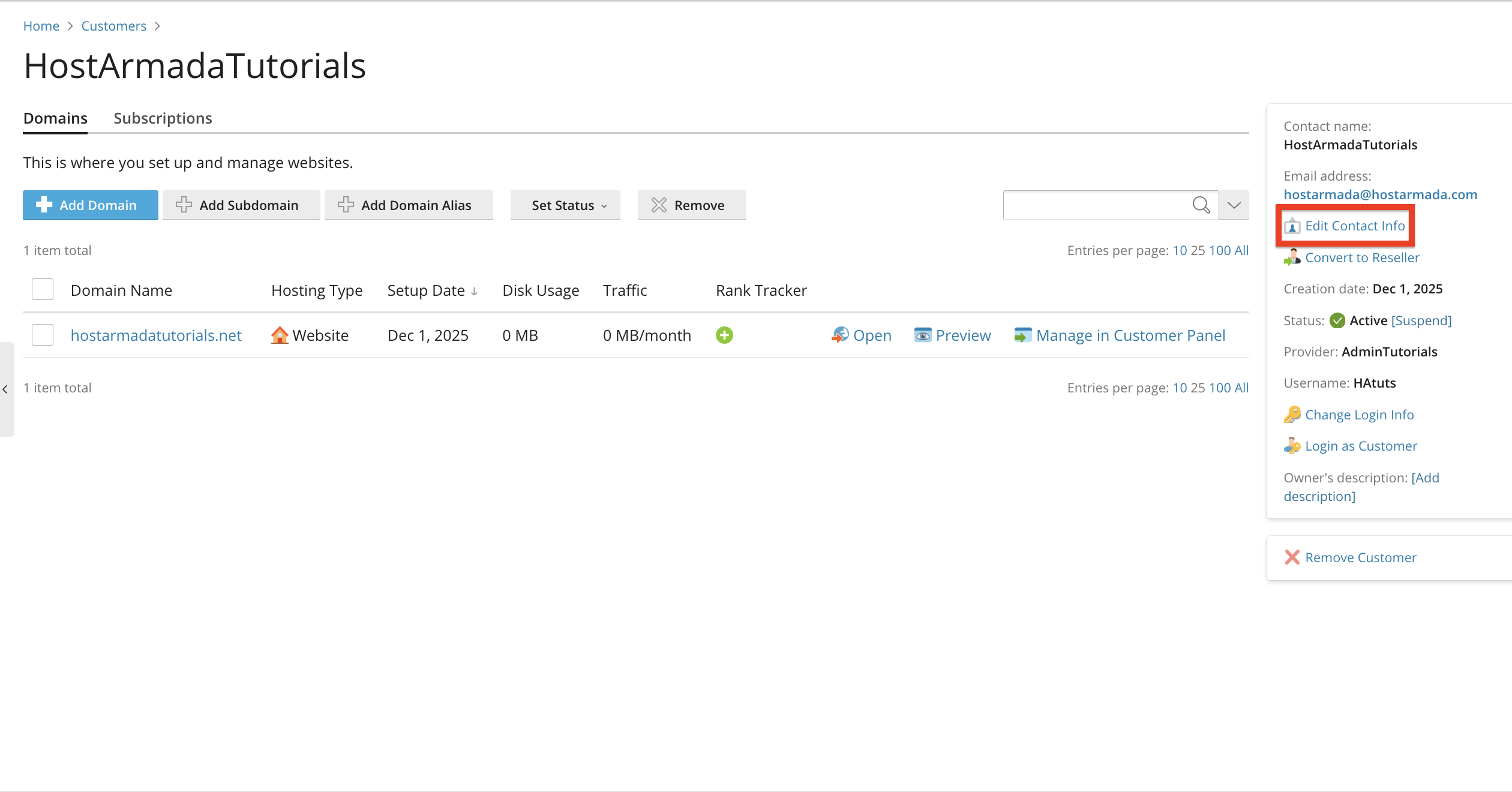Click the green Rank Tracker plus icon
Image resolution: width=1512 pixels, height=792 pixels.
[x=724, y=335]
